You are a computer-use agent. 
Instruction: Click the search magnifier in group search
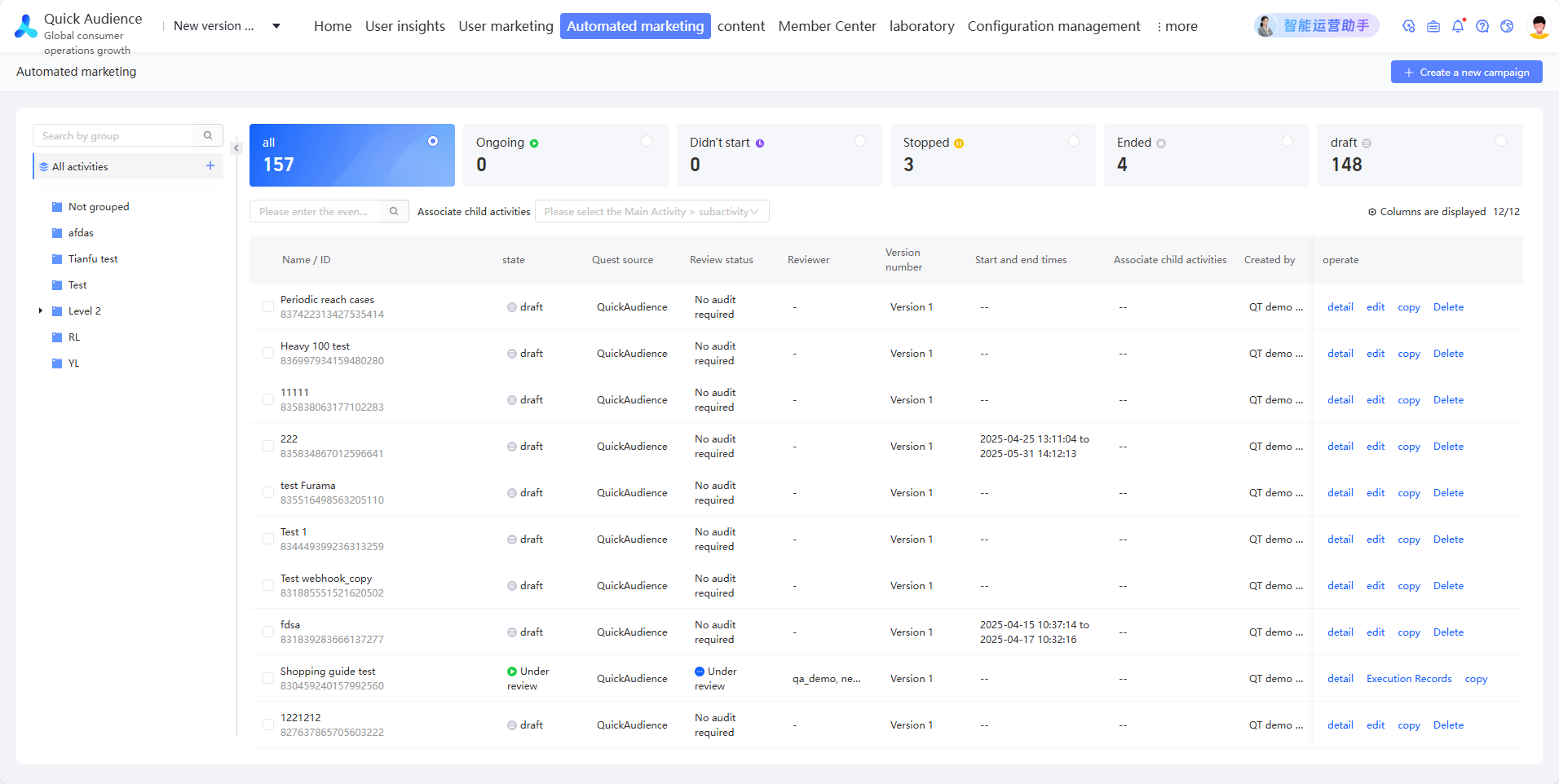pyautogui.click(x=208, y=135)
